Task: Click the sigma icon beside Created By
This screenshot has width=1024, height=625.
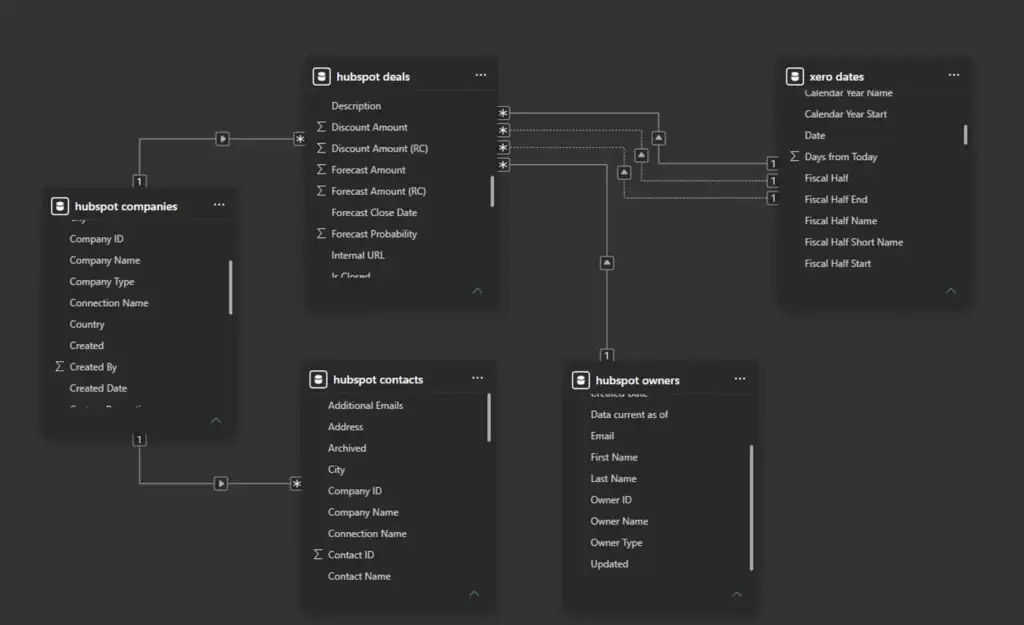Action: (x=59, y=366)
